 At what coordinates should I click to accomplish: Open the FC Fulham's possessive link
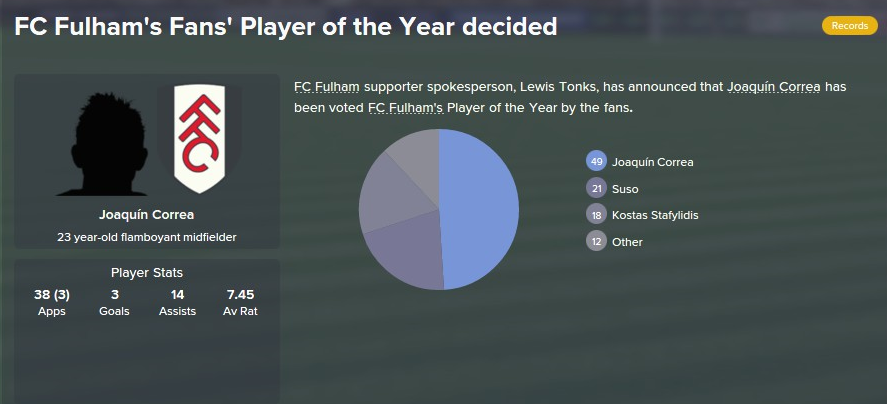[x=405, y=108]
